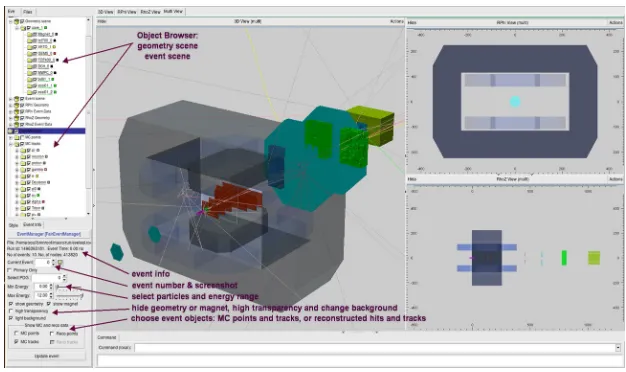Click the Current Event number field
The height and width of the screenshot is (372, 626).
coord(44,262)
